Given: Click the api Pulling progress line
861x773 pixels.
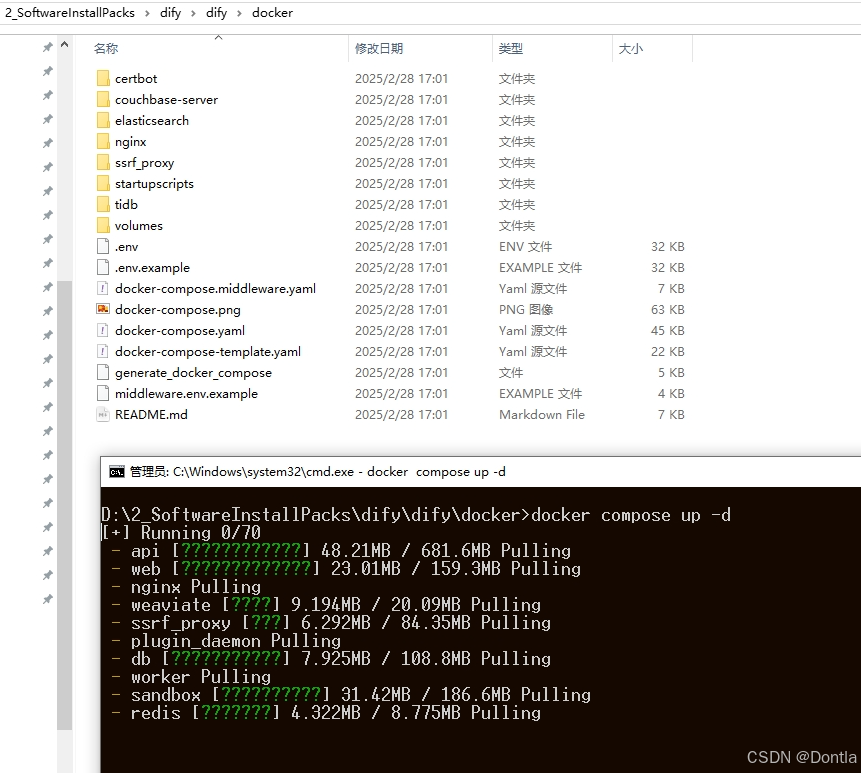Looking at the screenshot, I should click(x=341, y=551).
